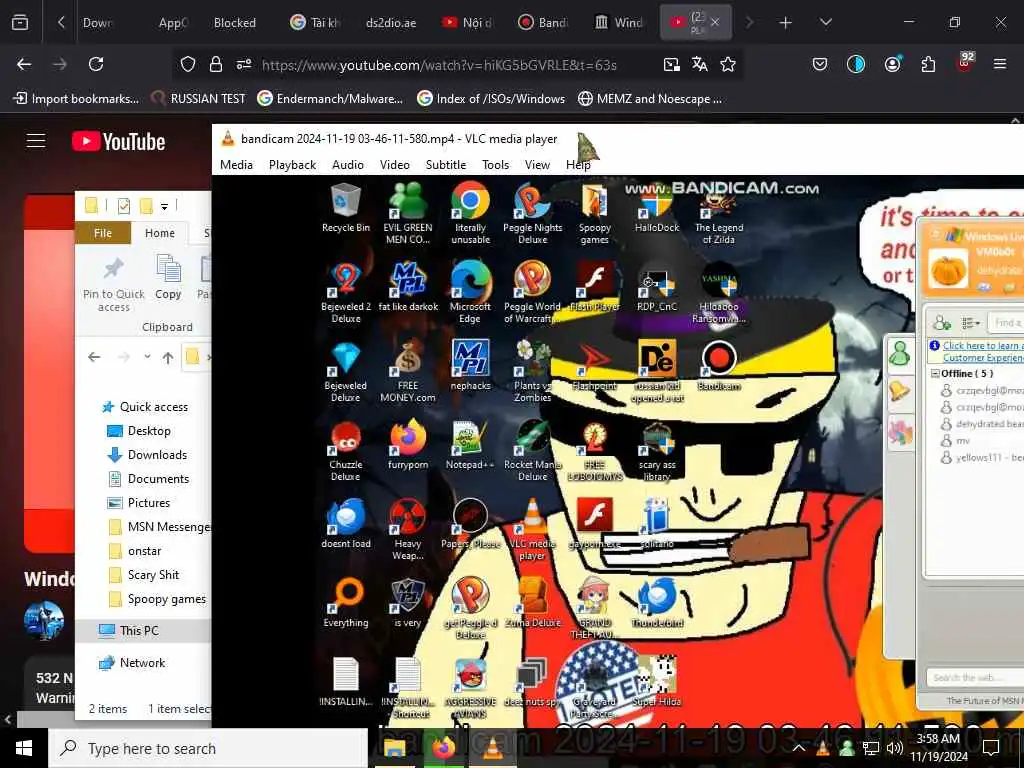List all browser tabs dropdown arrow

pos(825,23)
